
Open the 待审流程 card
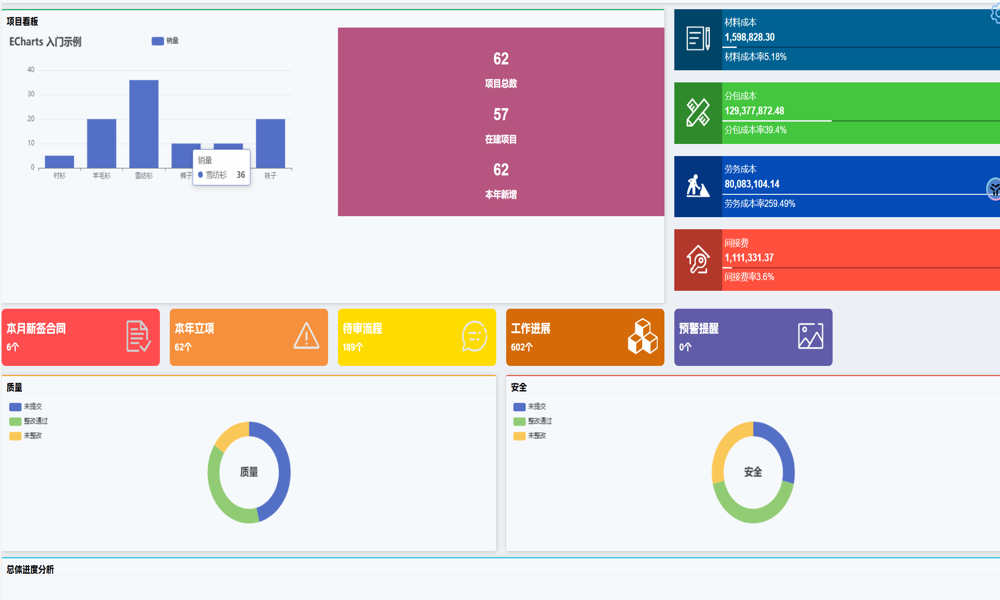416,337
